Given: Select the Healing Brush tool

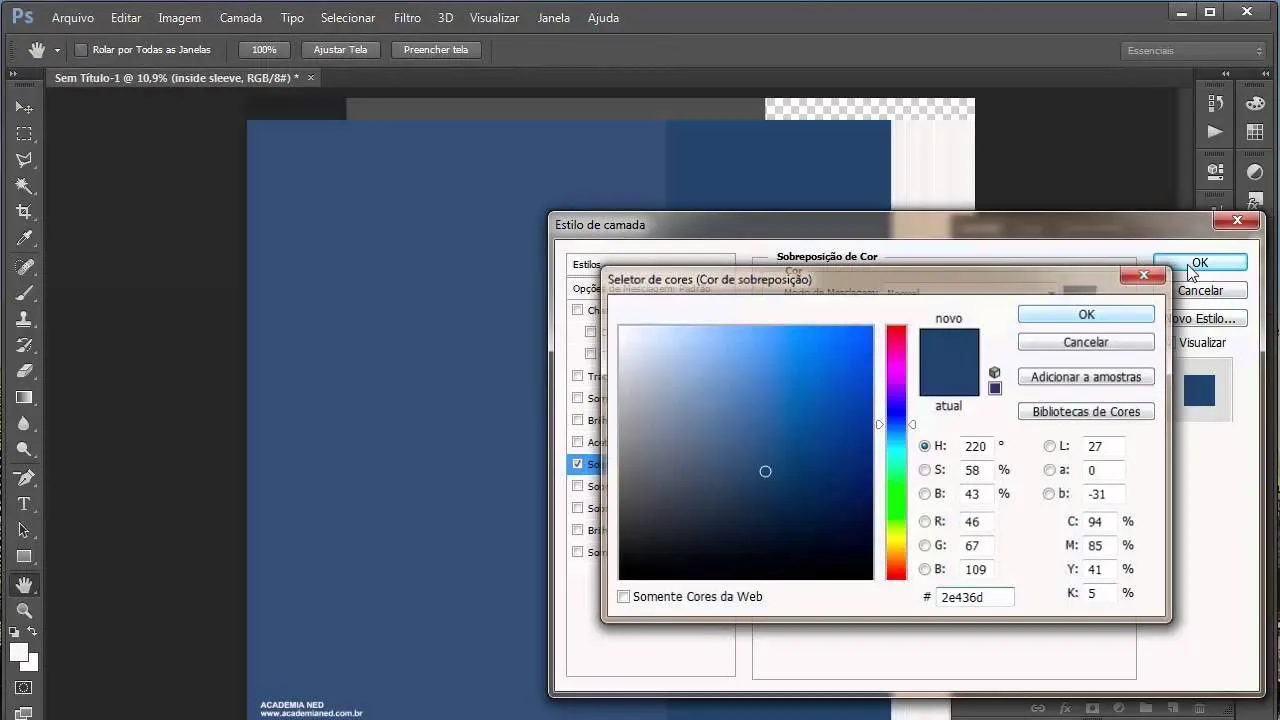Looking at the screenshot, I should [x=24, y=267].
